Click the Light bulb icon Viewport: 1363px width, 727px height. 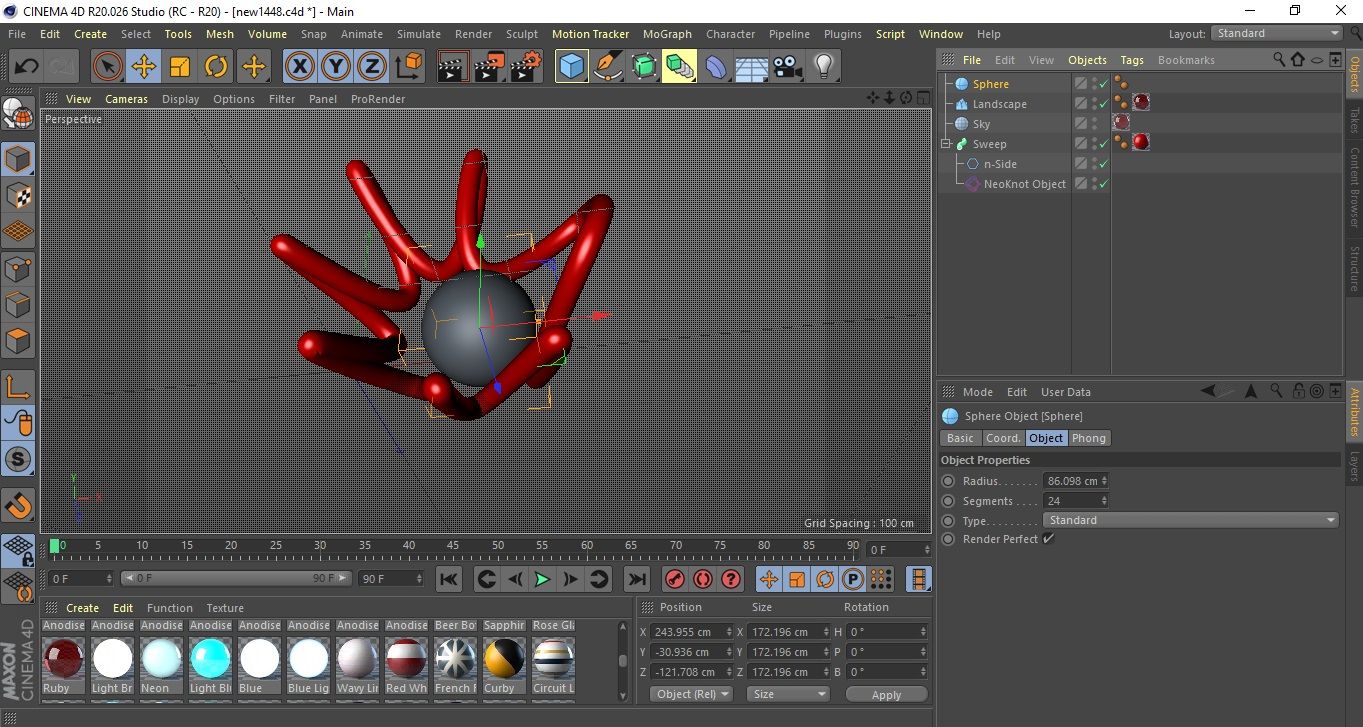(x=823, y=67)
